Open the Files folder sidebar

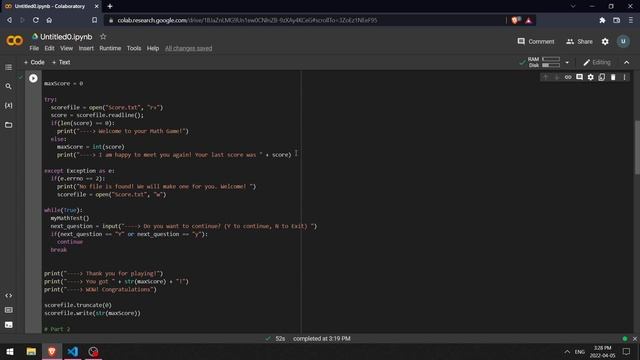9,125
